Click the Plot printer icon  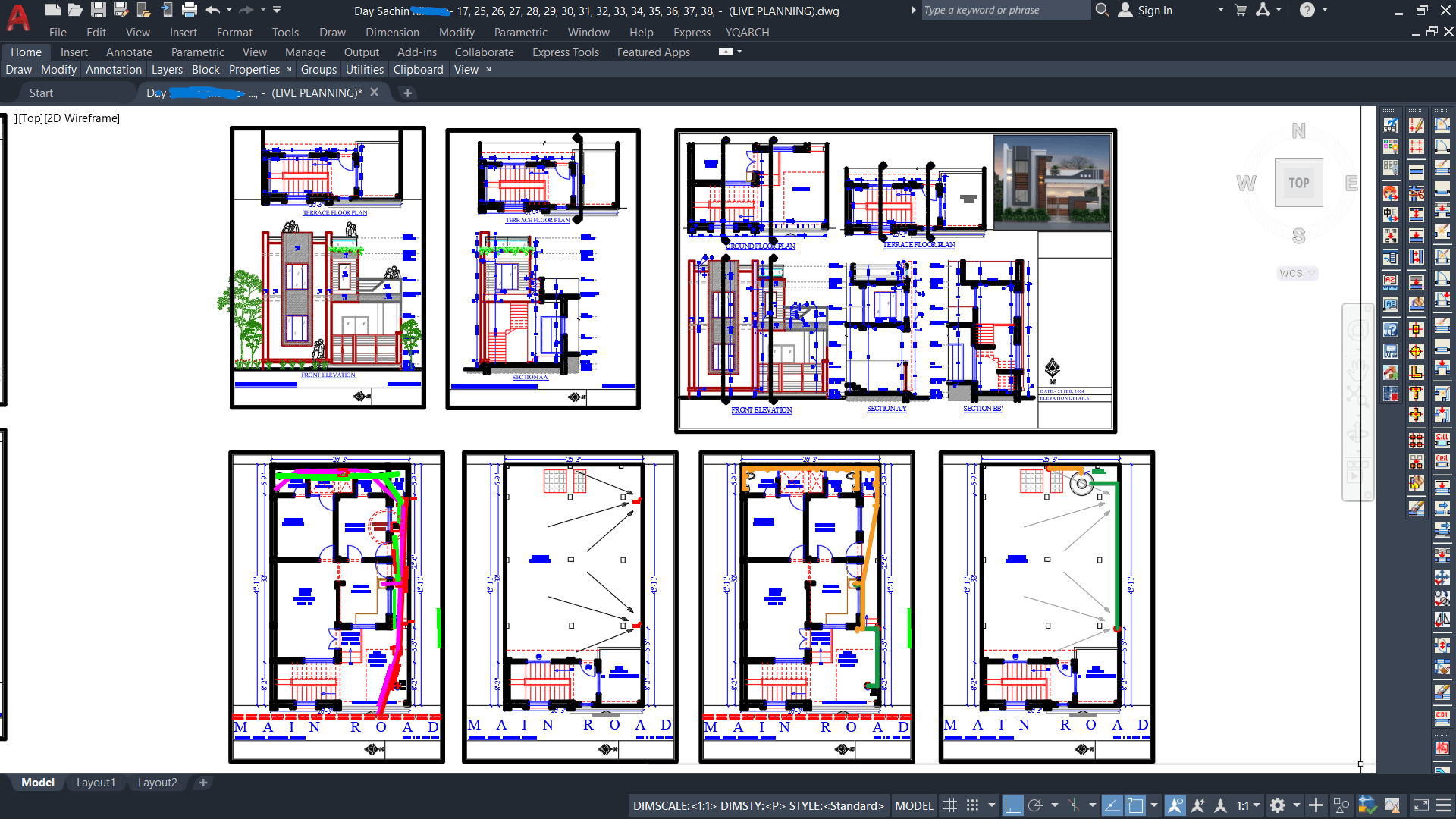tap(190, 10)
